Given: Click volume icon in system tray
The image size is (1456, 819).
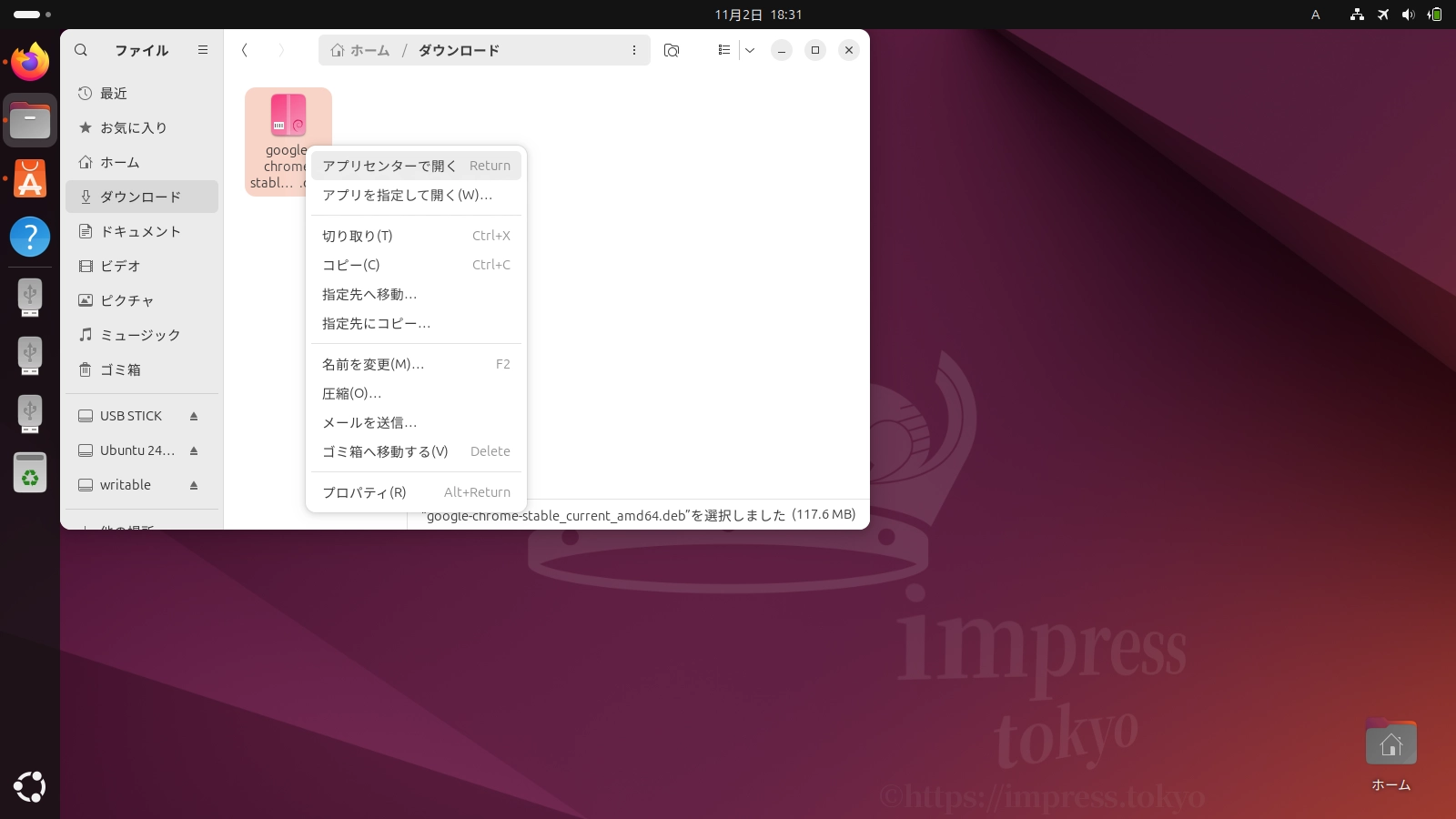Looking at the screenshot, I should tap(1409, 15).
